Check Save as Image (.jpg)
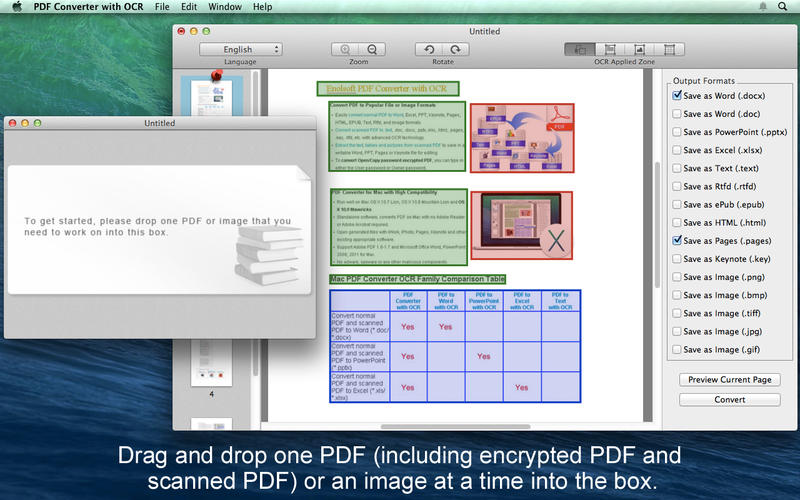 (677, 331)
